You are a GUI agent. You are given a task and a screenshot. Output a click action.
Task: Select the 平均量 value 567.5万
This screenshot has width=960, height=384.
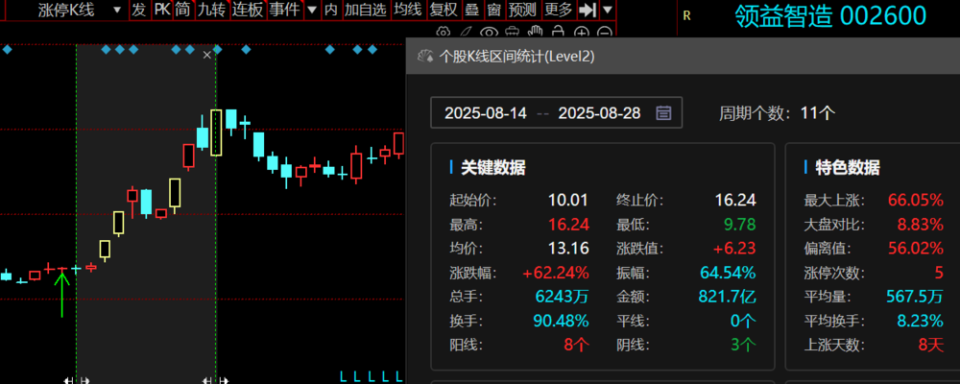(915, 297)
